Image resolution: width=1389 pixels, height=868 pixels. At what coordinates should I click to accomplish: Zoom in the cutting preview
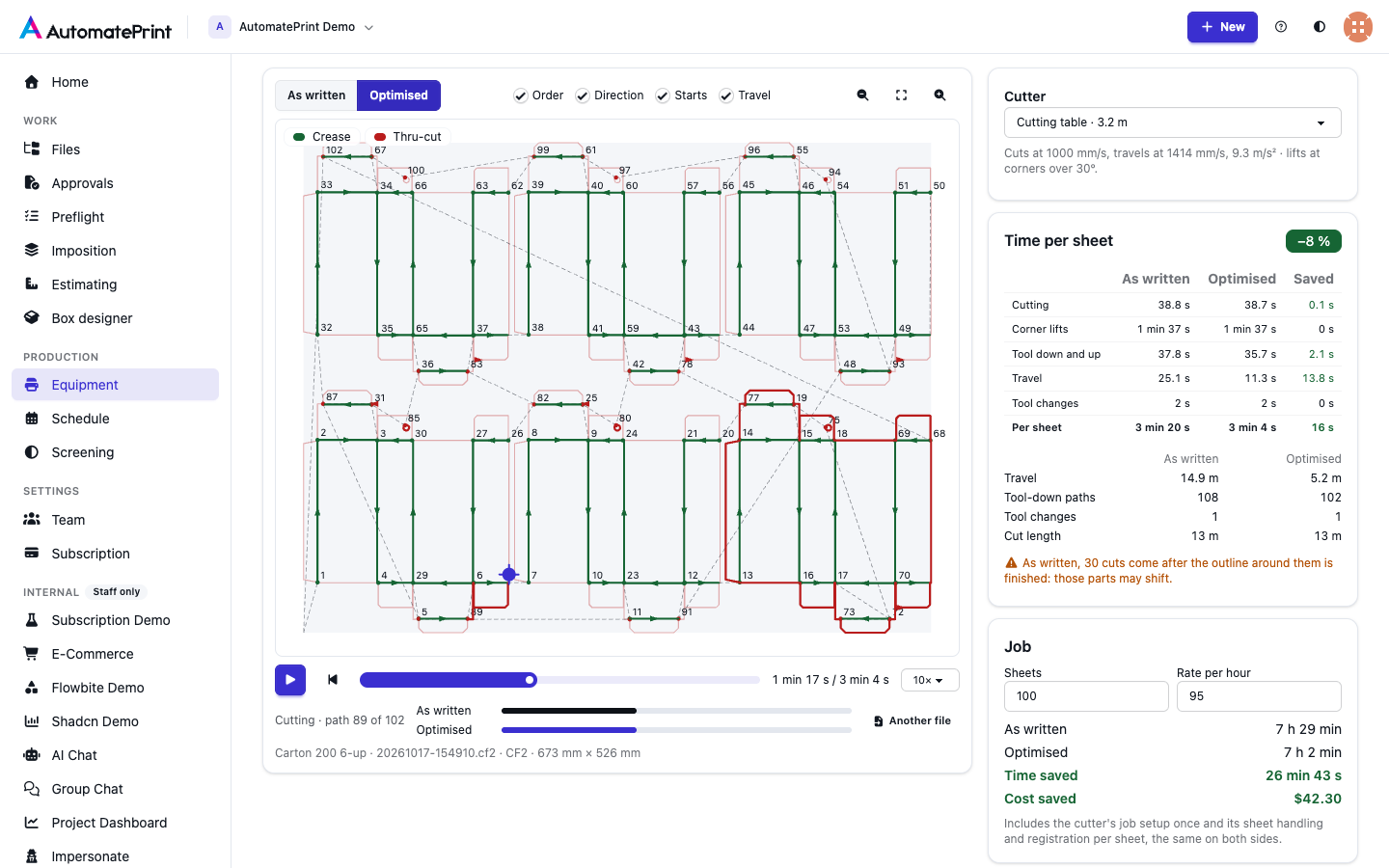pos(940,95)
